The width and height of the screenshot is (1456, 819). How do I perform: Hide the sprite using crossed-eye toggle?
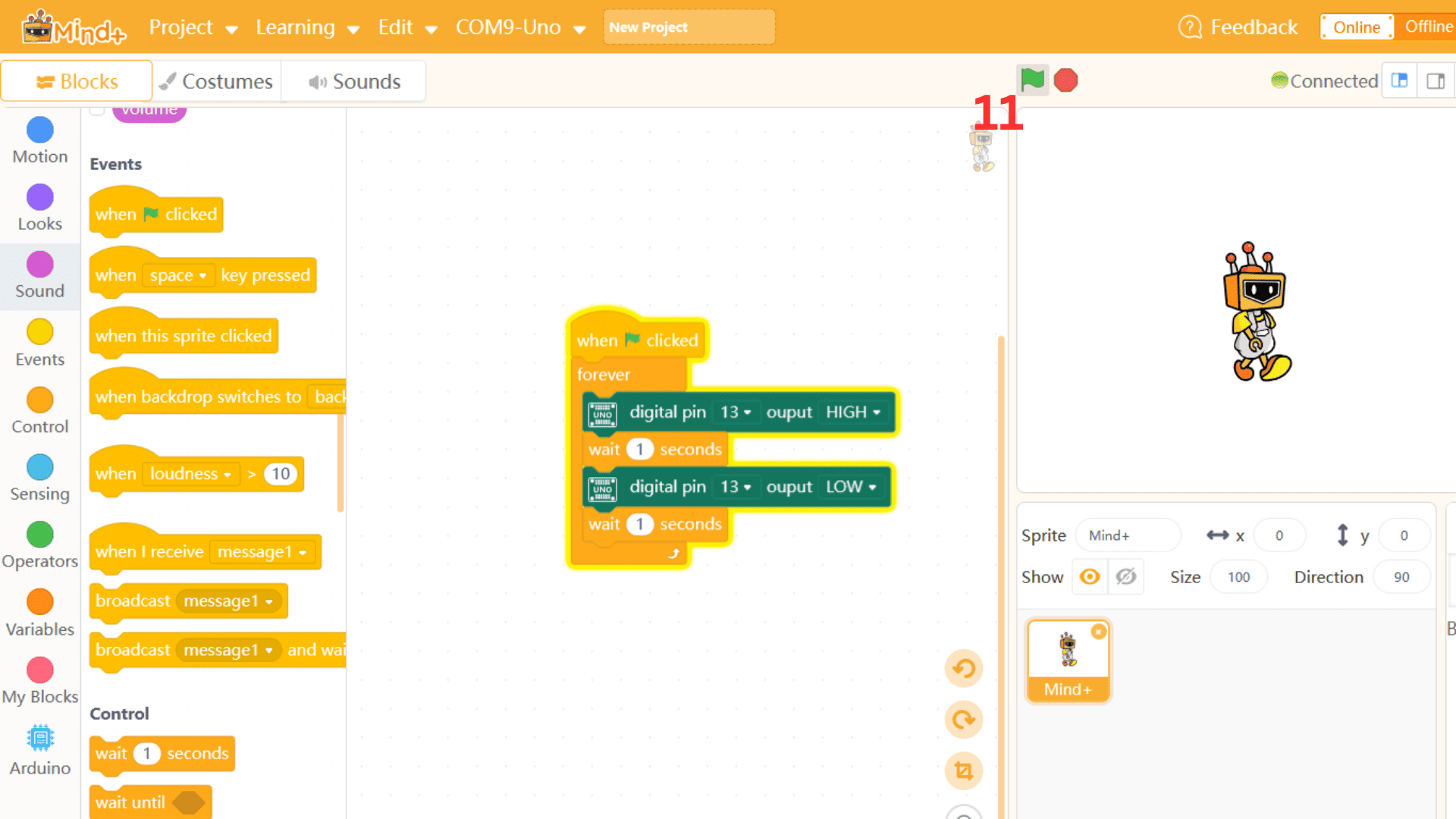[x=1126, y=576]
